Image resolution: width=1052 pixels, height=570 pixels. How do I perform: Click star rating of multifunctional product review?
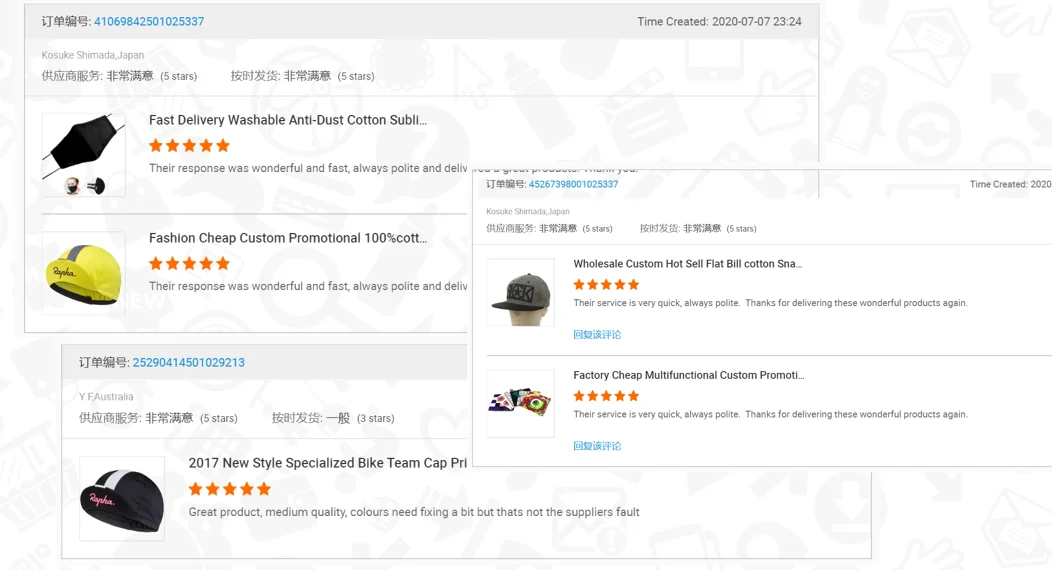(x=606, y=396)
